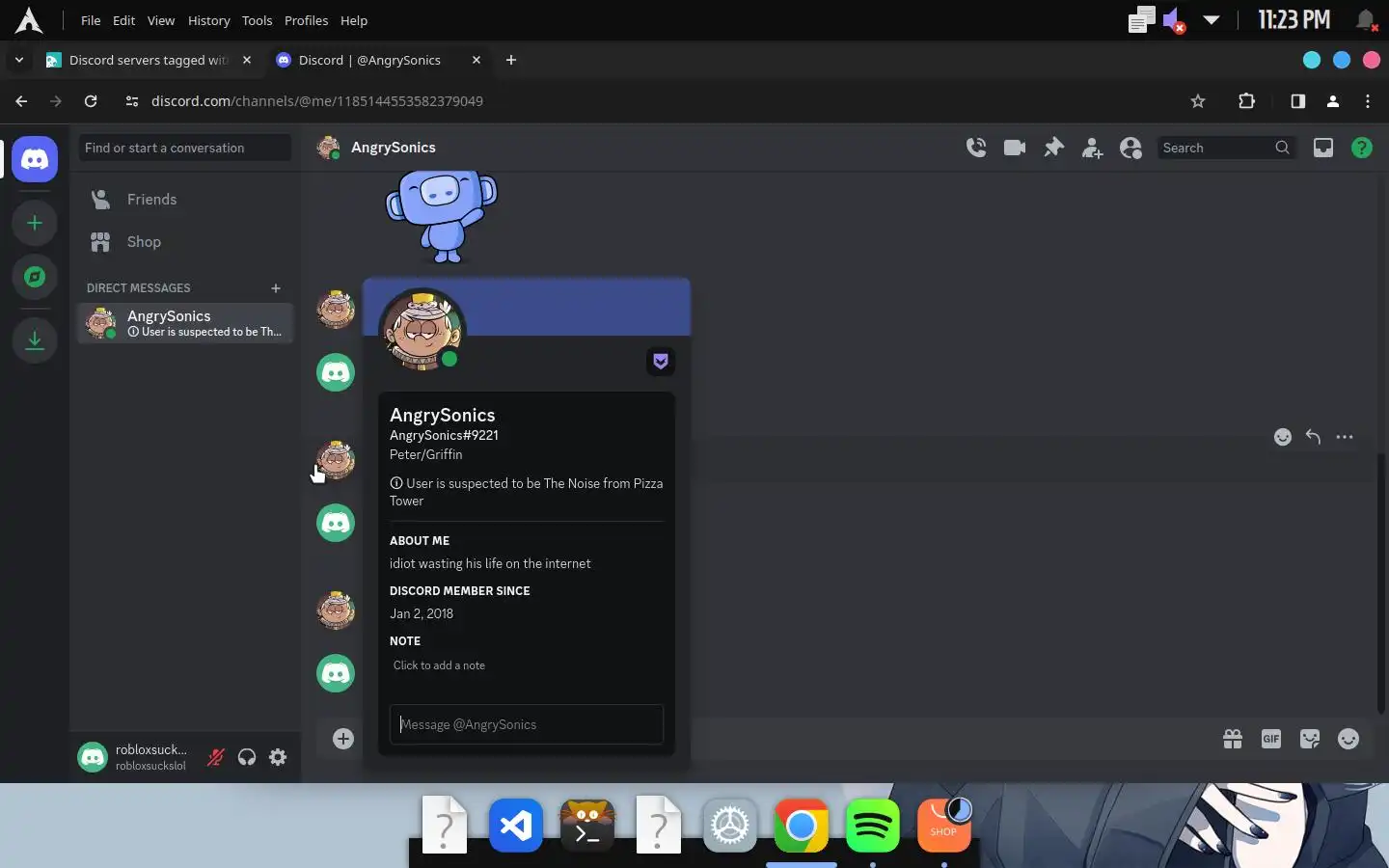The height and width of the screenshot is (868, 1389).
Task: Expand the browser tab list chevron
Action: pos(18,60)
